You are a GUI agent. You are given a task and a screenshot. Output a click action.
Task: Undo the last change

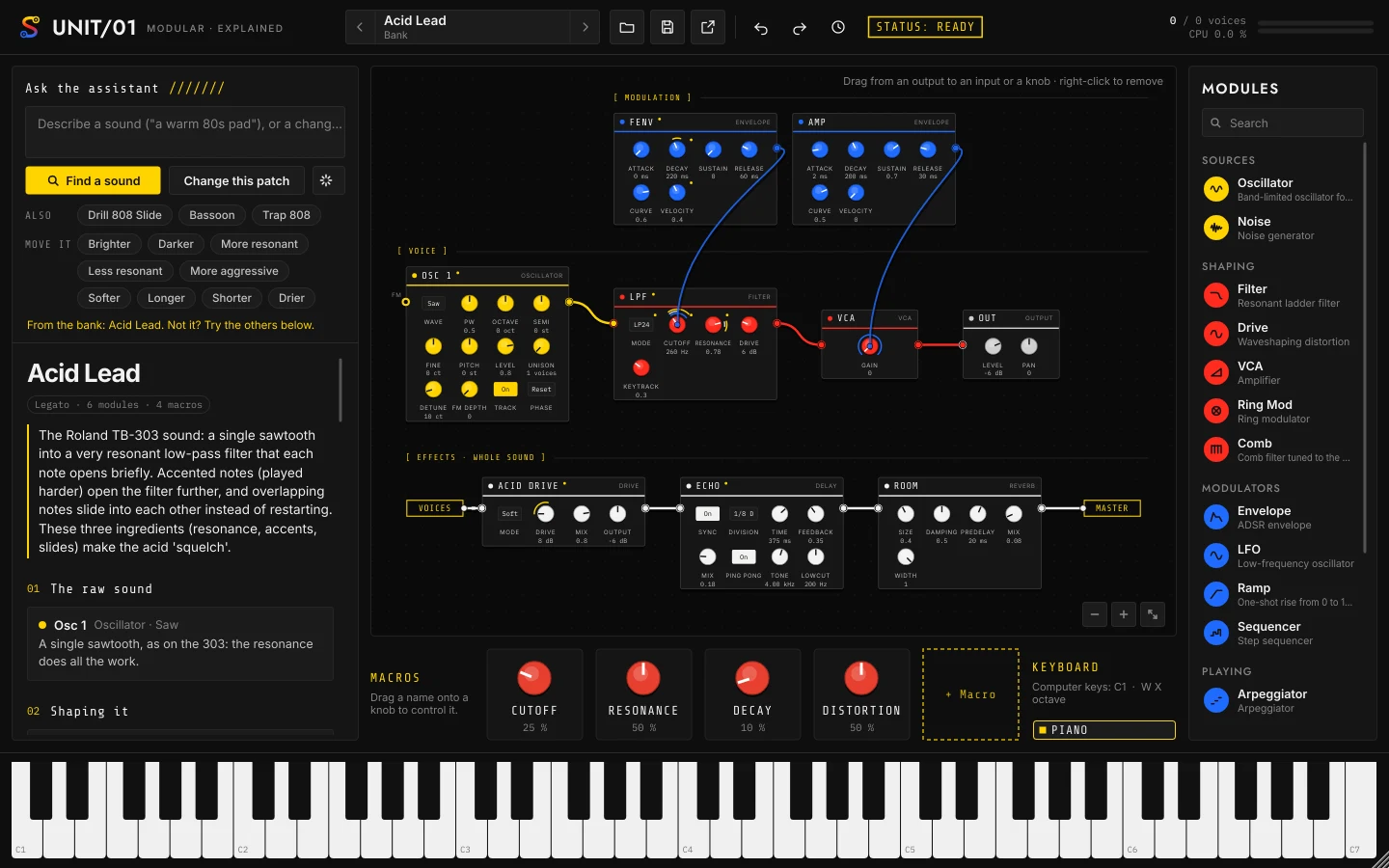coord(761,28)
